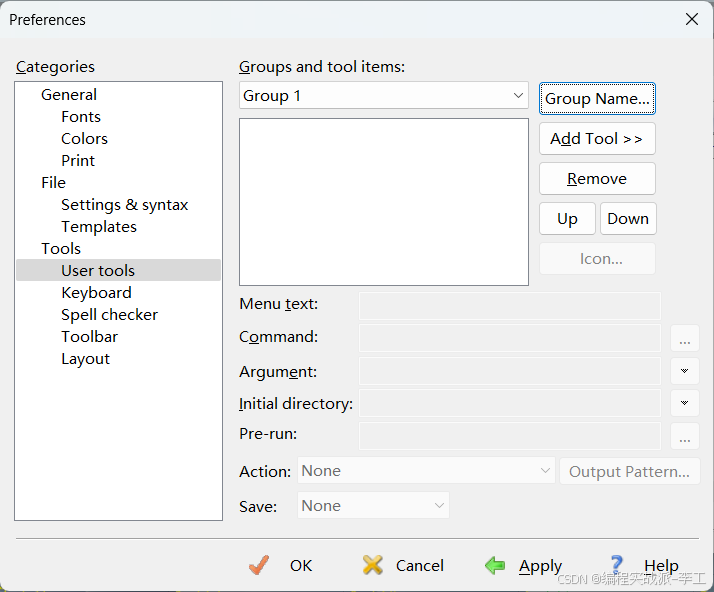
Task: Click the Cancel cross icon
Action: click(372, 565)
